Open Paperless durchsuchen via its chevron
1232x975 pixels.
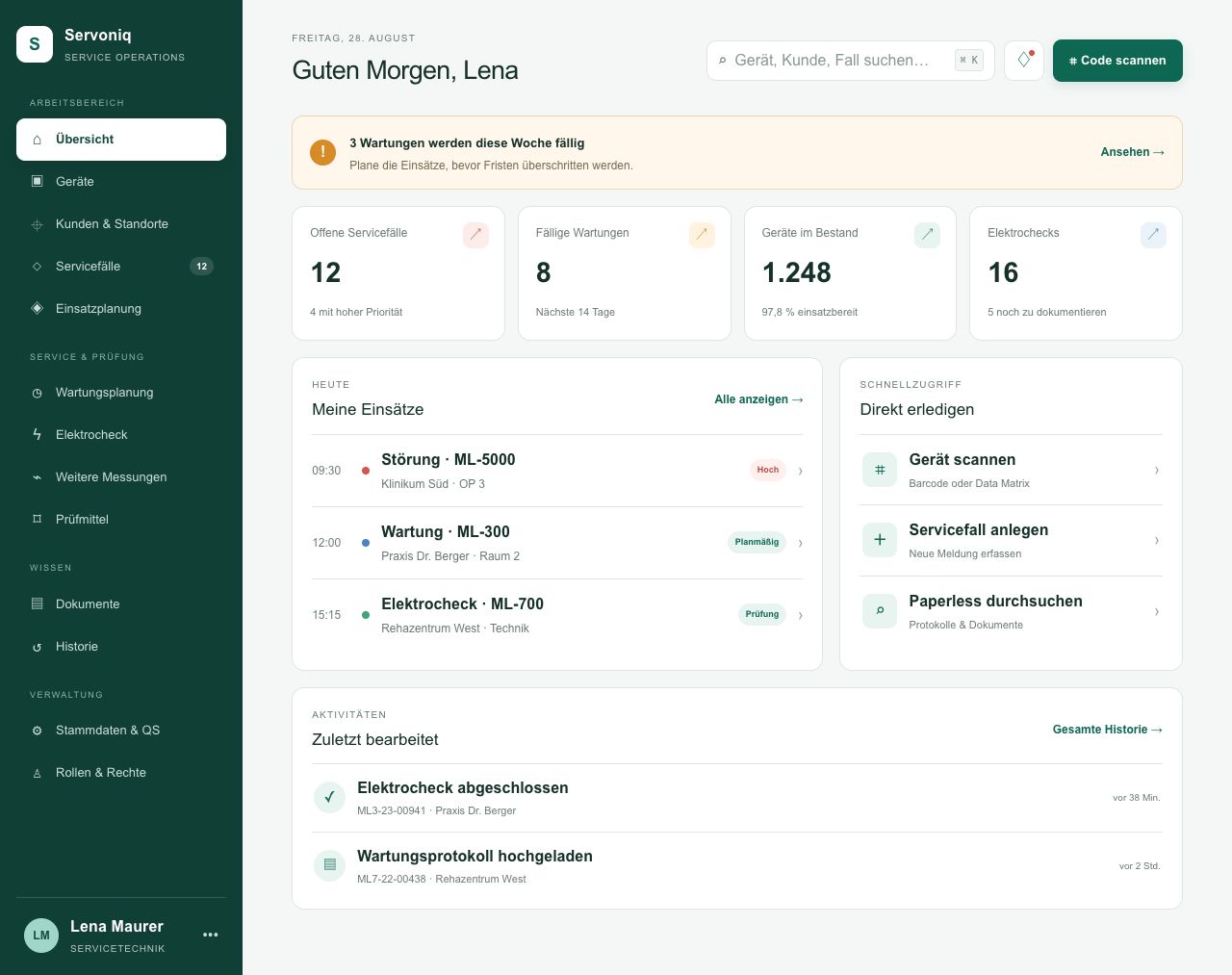(x=1156, y=611)
